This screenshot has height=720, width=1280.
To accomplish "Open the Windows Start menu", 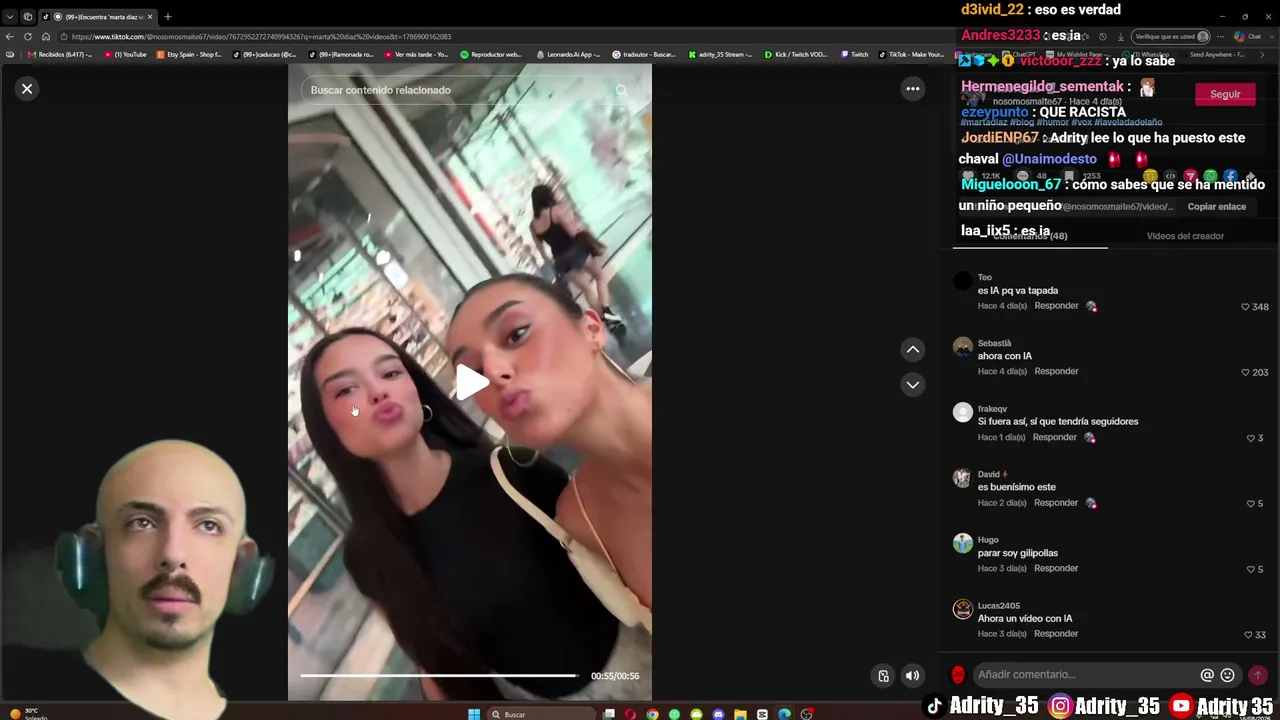I will (474, 714).
